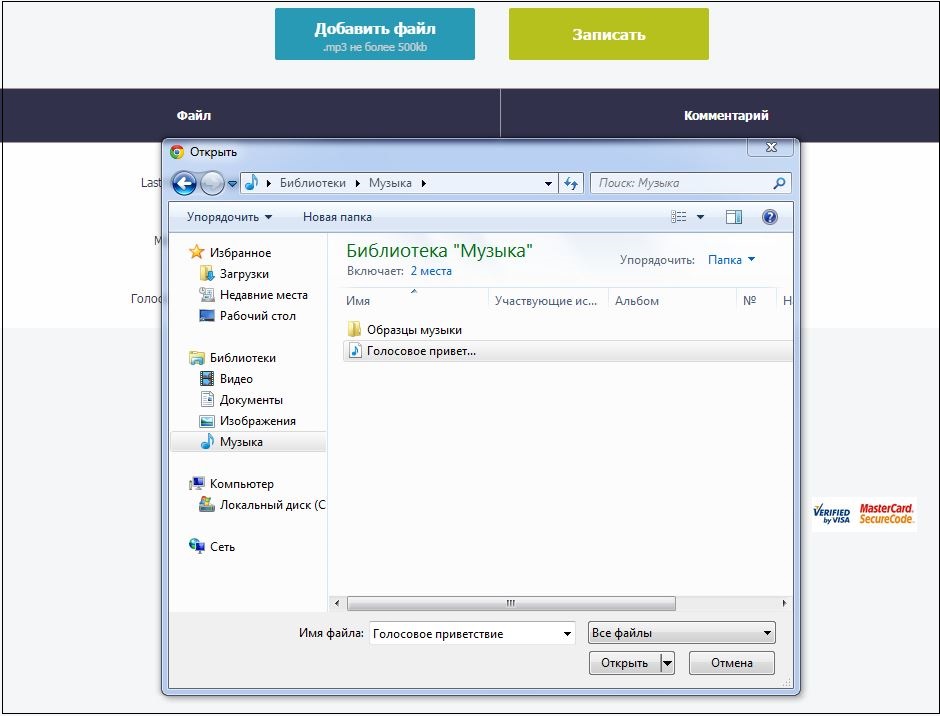Open the Упорядочить dropdown menu
This screenshot has height=716, width=940.
point(229,217)
